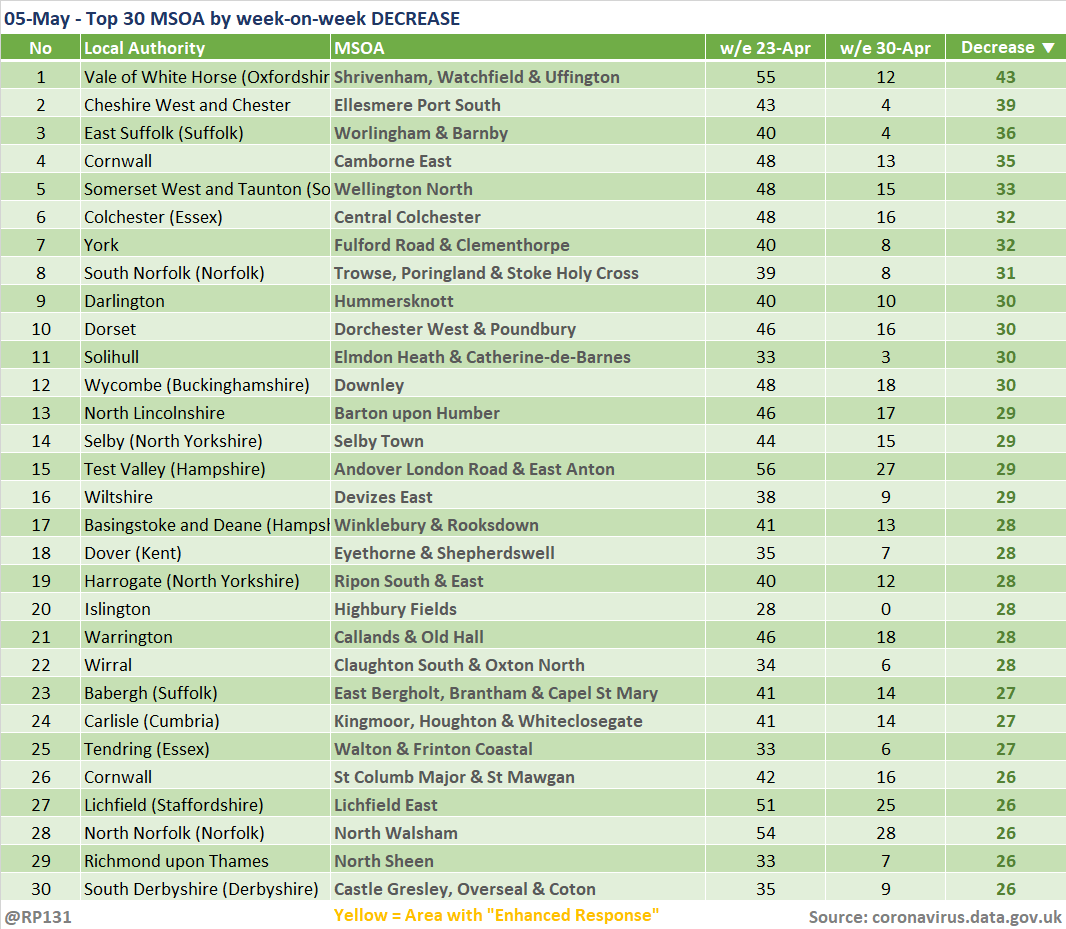
Task: Select cell 'Andover London Road & East Anton'
Action: [517, 469]
